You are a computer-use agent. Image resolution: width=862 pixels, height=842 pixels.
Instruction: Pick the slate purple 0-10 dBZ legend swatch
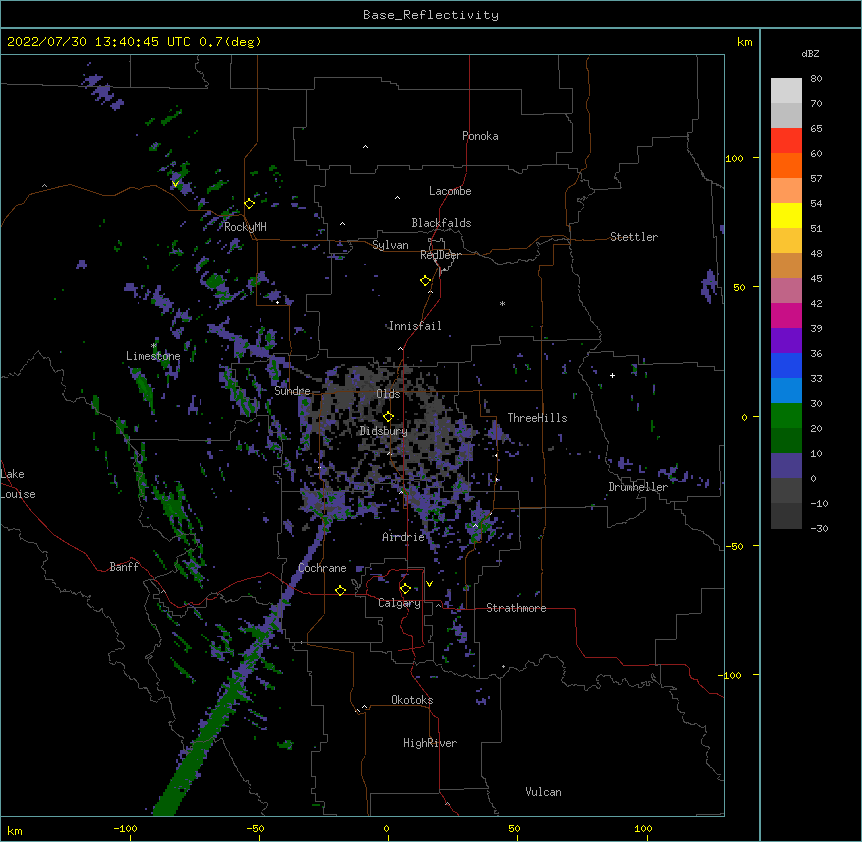(786, 465)
